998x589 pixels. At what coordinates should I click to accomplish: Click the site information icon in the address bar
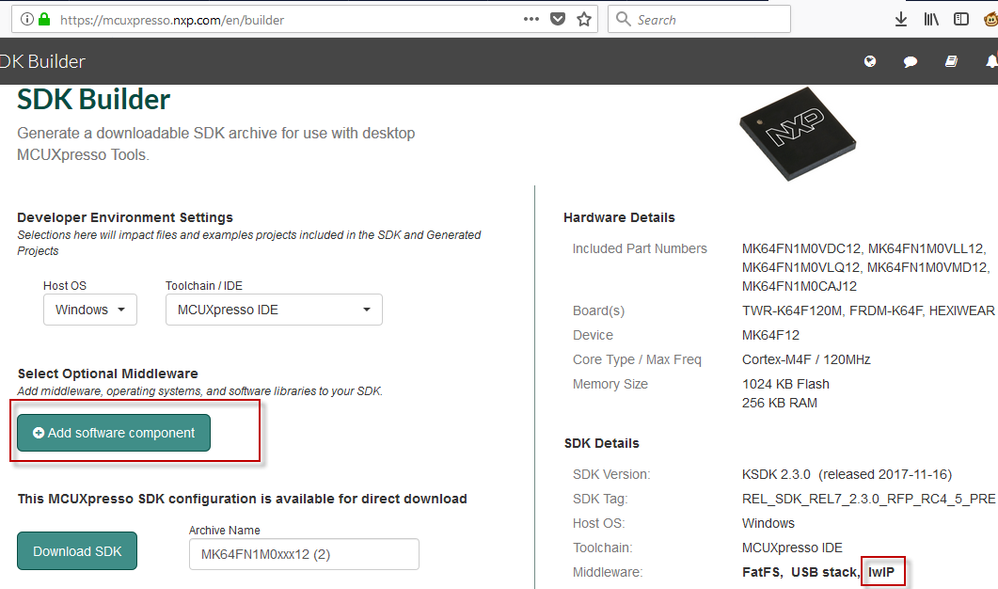click(27, 20)
